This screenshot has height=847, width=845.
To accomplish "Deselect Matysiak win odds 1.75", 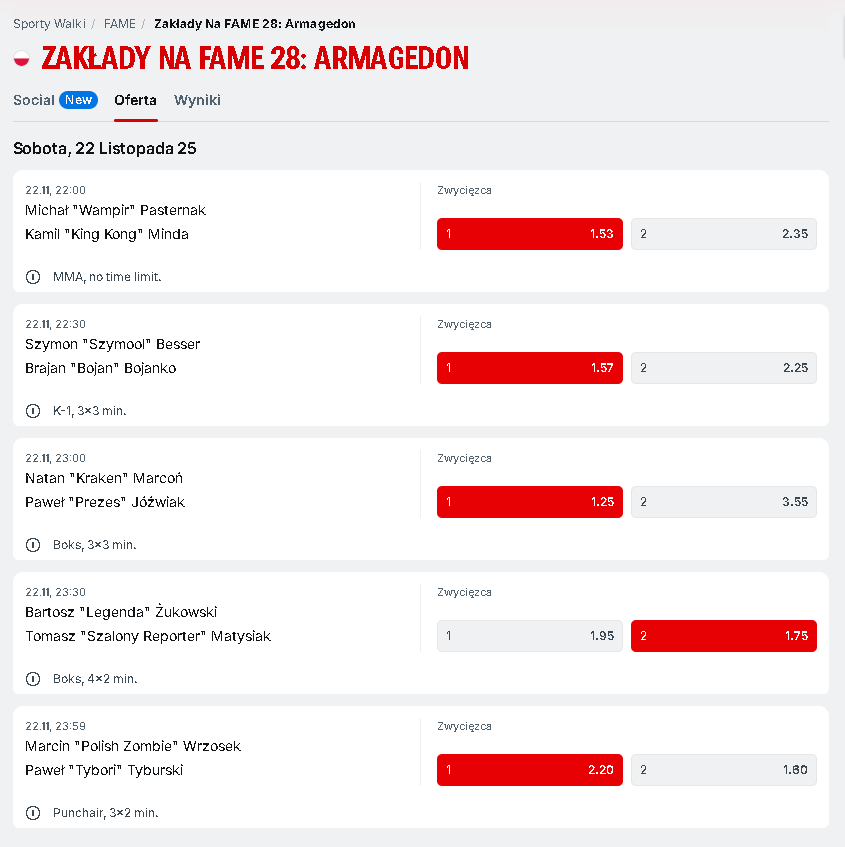I will pos(723,636).
